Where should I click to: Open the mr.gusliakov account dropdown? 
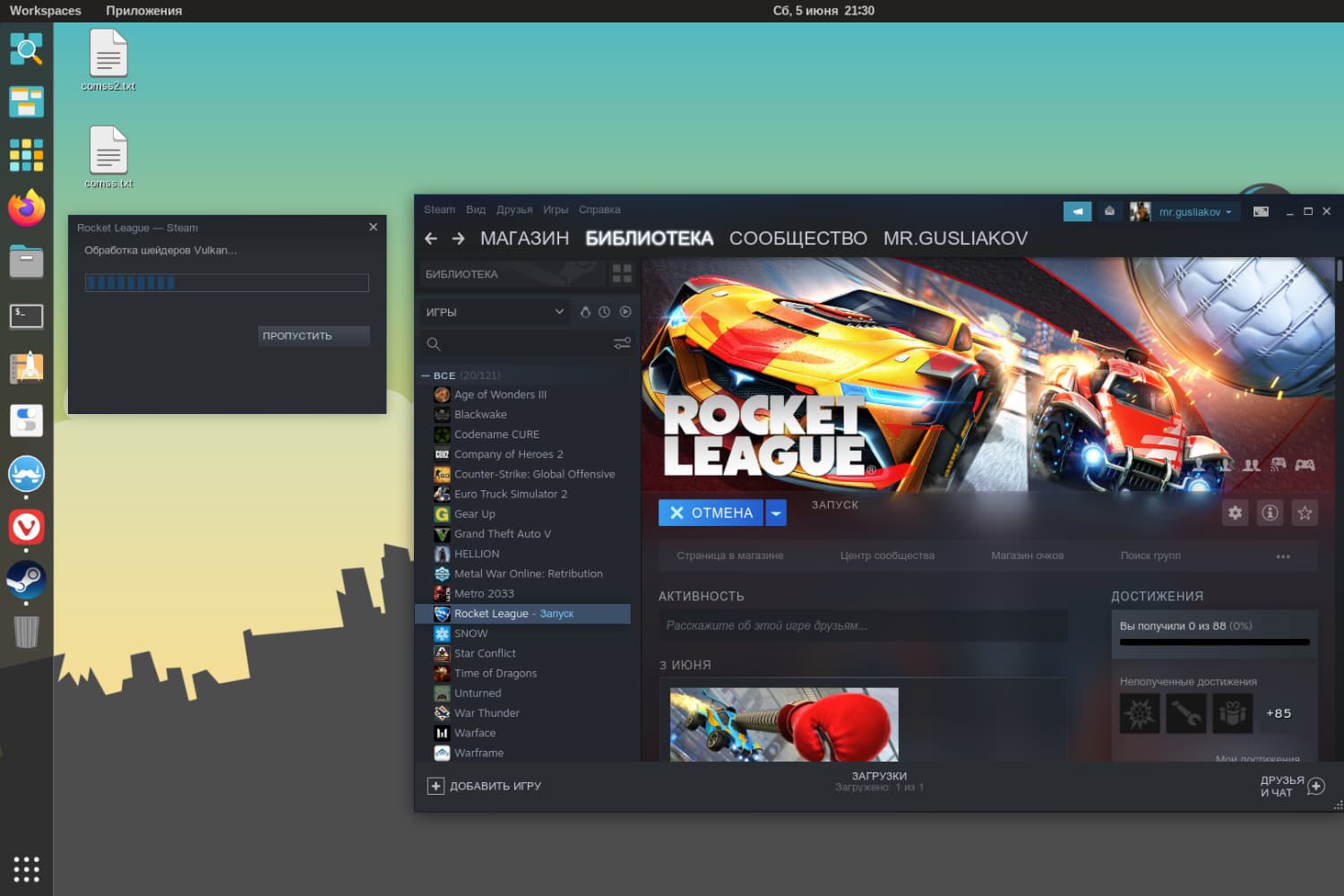pyautogui.click(x=1195, y=211)
